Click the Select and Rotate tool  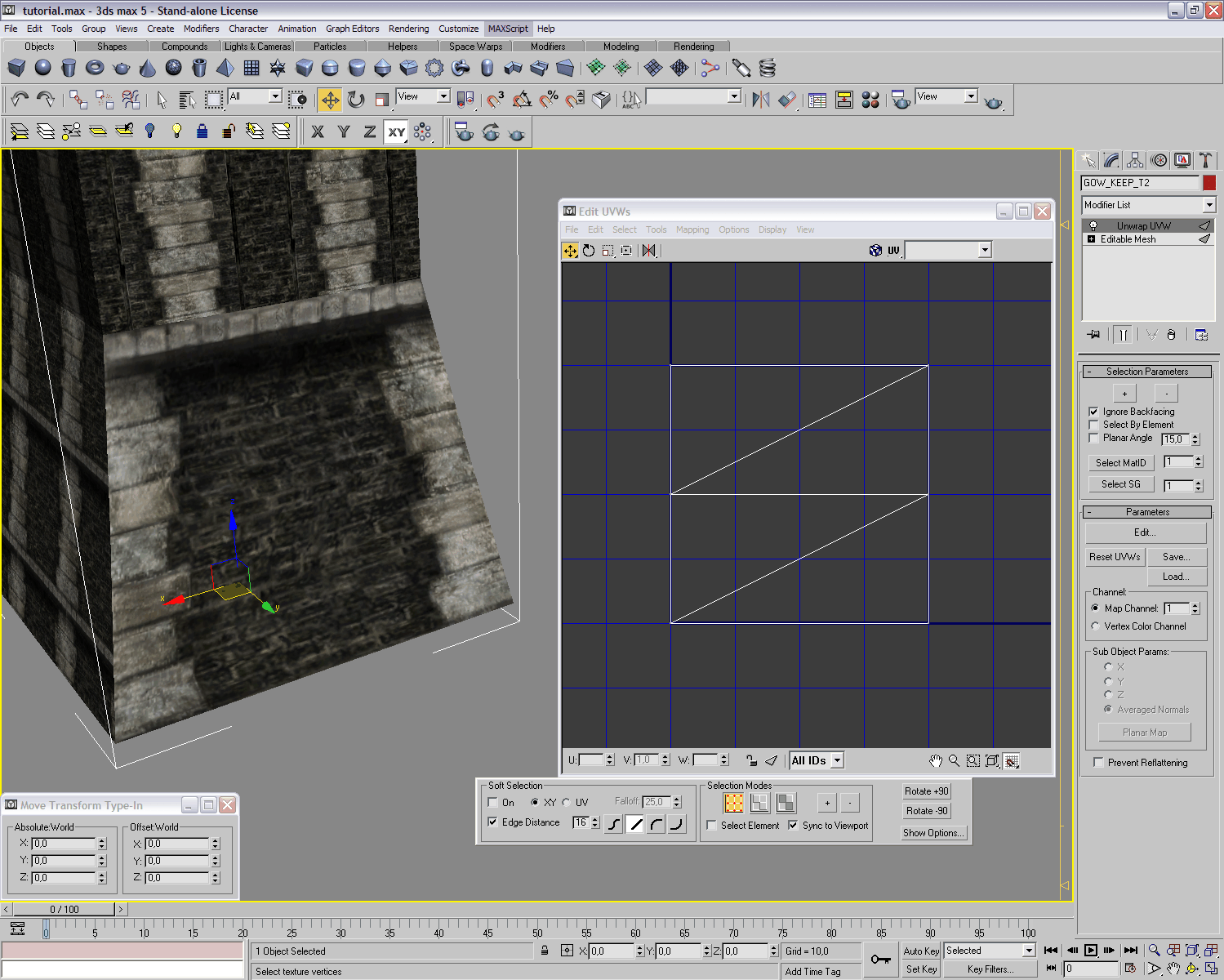pyautogui.click(x=356, y=100)
